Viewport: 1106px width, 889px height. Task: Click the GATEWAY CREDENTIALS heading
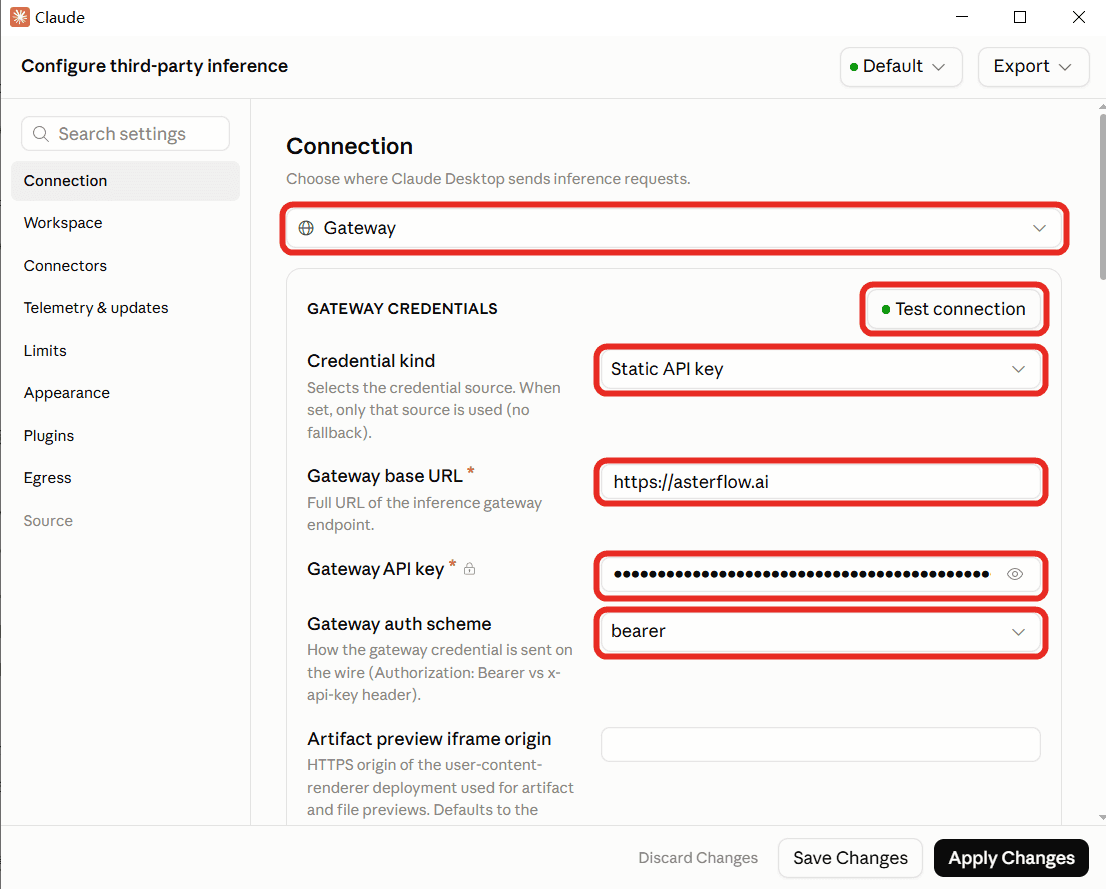tap(402, 308)
